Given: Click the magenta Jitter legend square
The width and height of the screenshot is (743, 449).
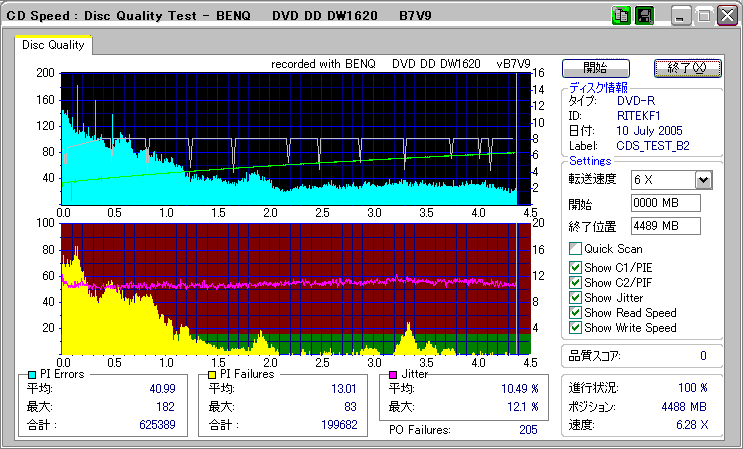Looking at the screenshot, I should tap(394, 374).
